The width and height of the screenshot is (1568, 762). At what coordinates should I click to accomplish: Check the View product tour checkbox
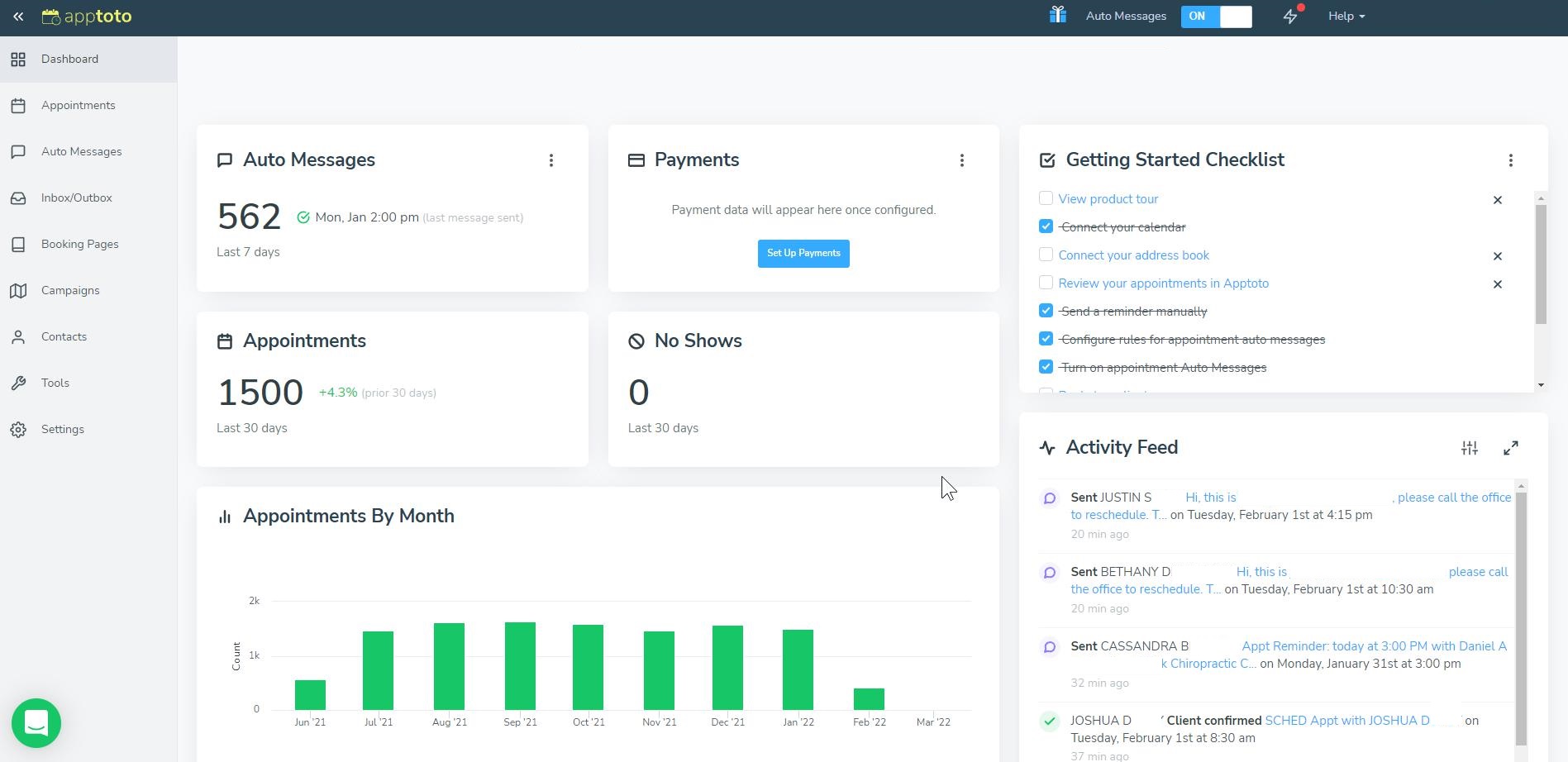(x=1046, y=198)
